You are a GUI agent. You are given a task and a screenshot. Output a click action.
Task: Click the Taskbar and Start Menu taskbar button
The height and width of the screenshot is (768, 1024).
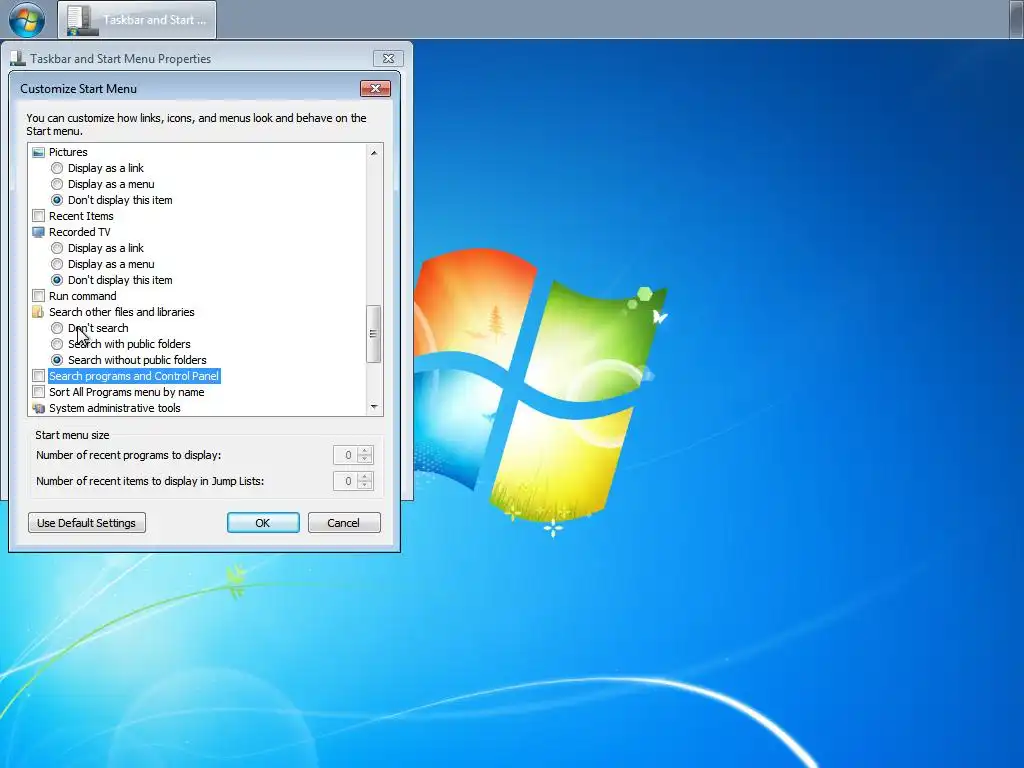137,20
